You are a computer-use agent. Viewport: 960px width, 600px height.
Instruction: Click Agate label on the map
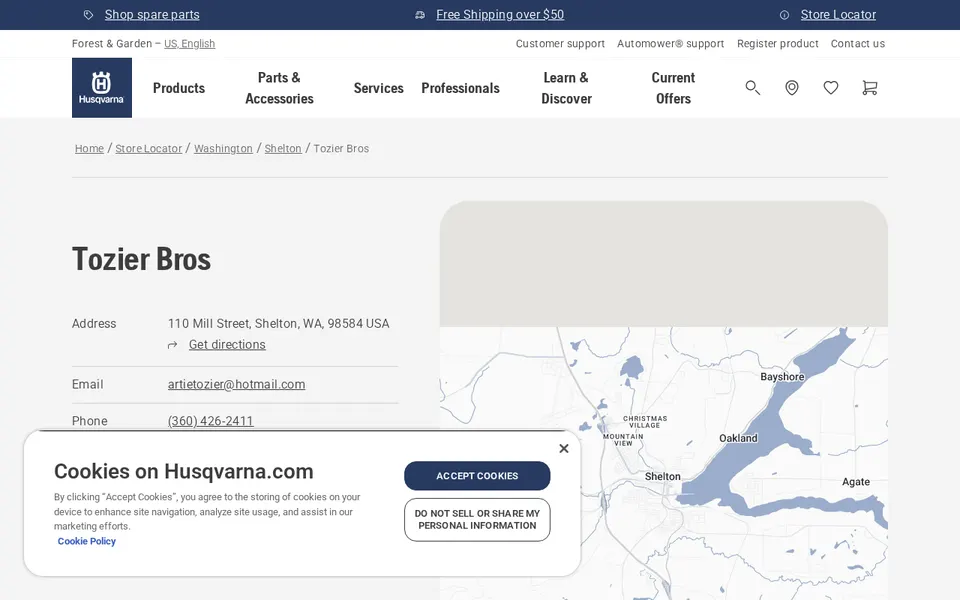tap(856, 482)
